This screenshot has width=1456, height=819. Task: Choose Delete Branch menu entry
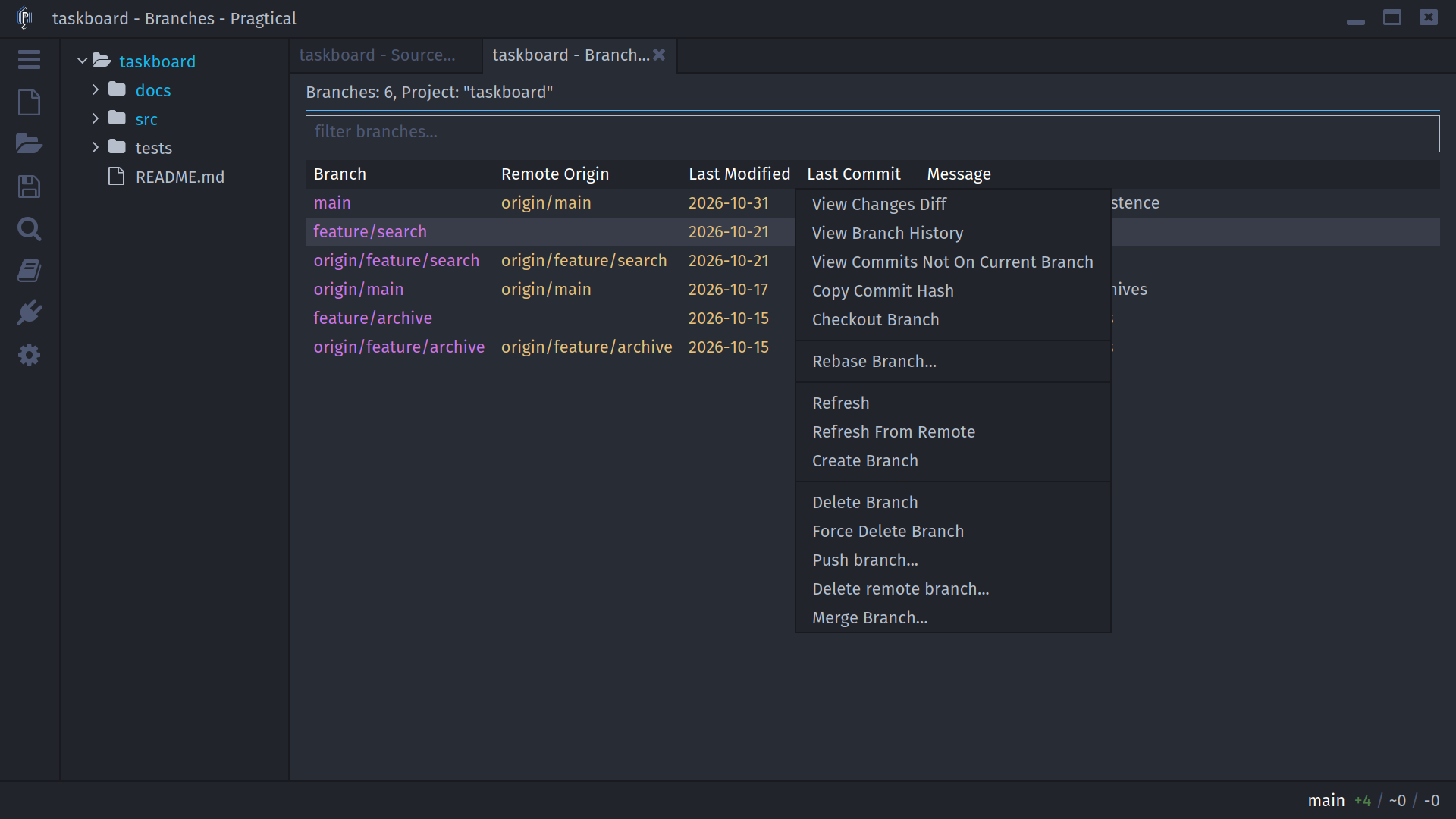953,502
